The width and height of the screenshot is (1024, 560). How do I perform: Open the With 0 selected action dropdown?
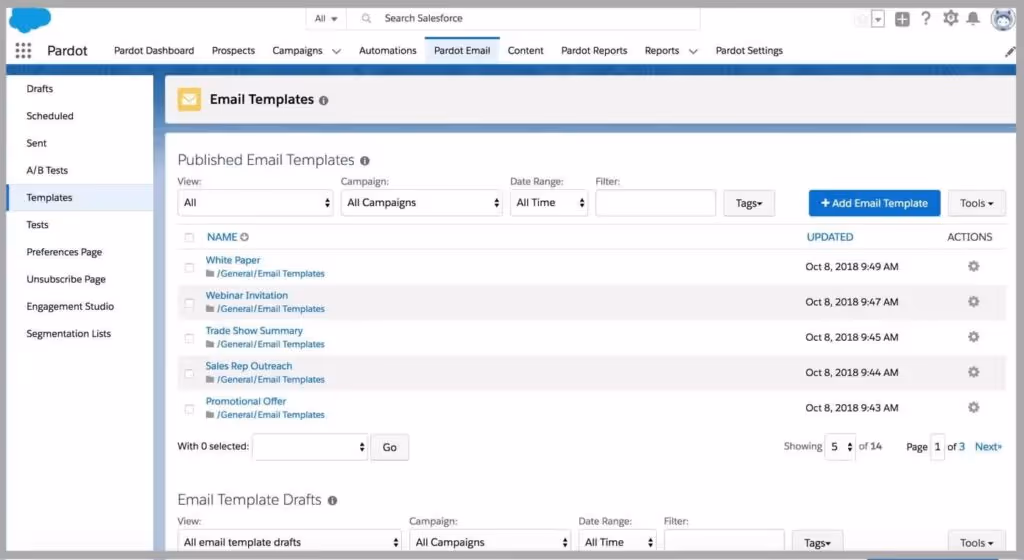[310, 447]
